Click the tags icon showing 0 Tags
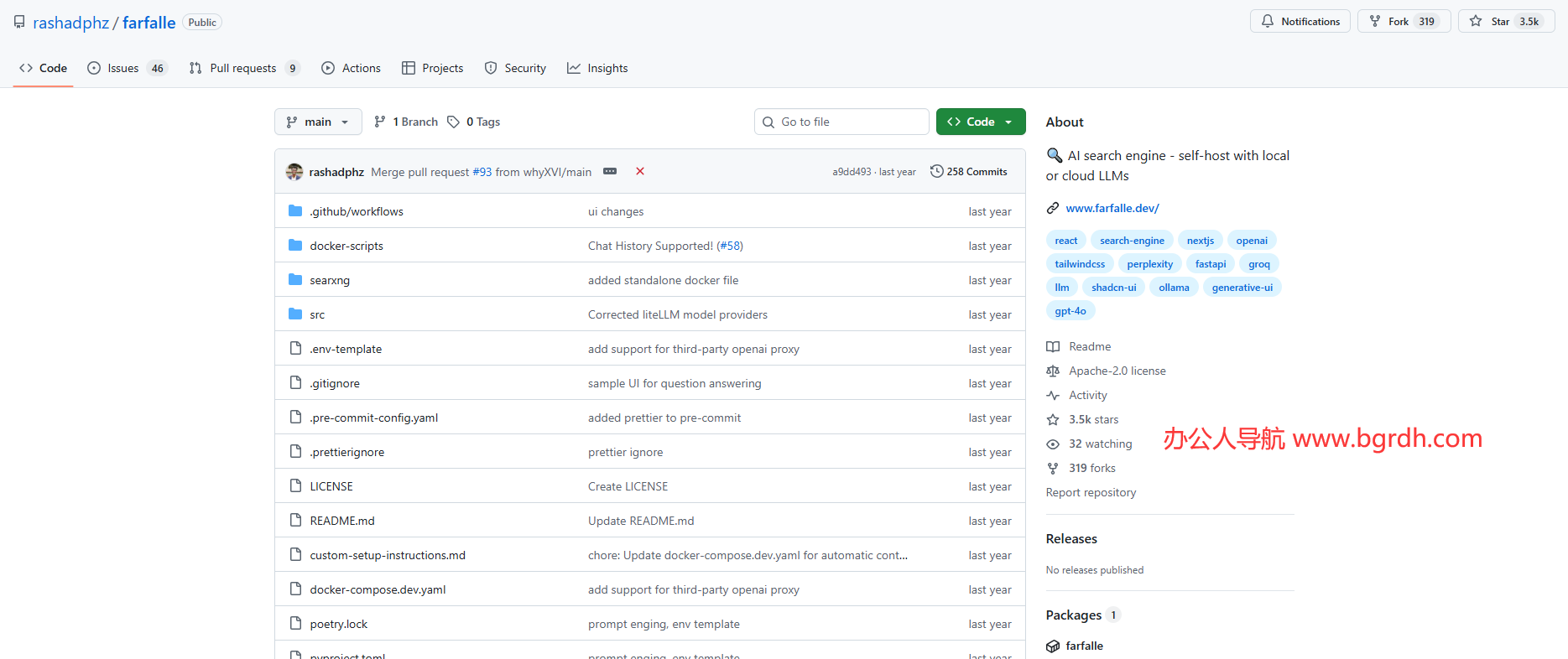 [453, 122]
